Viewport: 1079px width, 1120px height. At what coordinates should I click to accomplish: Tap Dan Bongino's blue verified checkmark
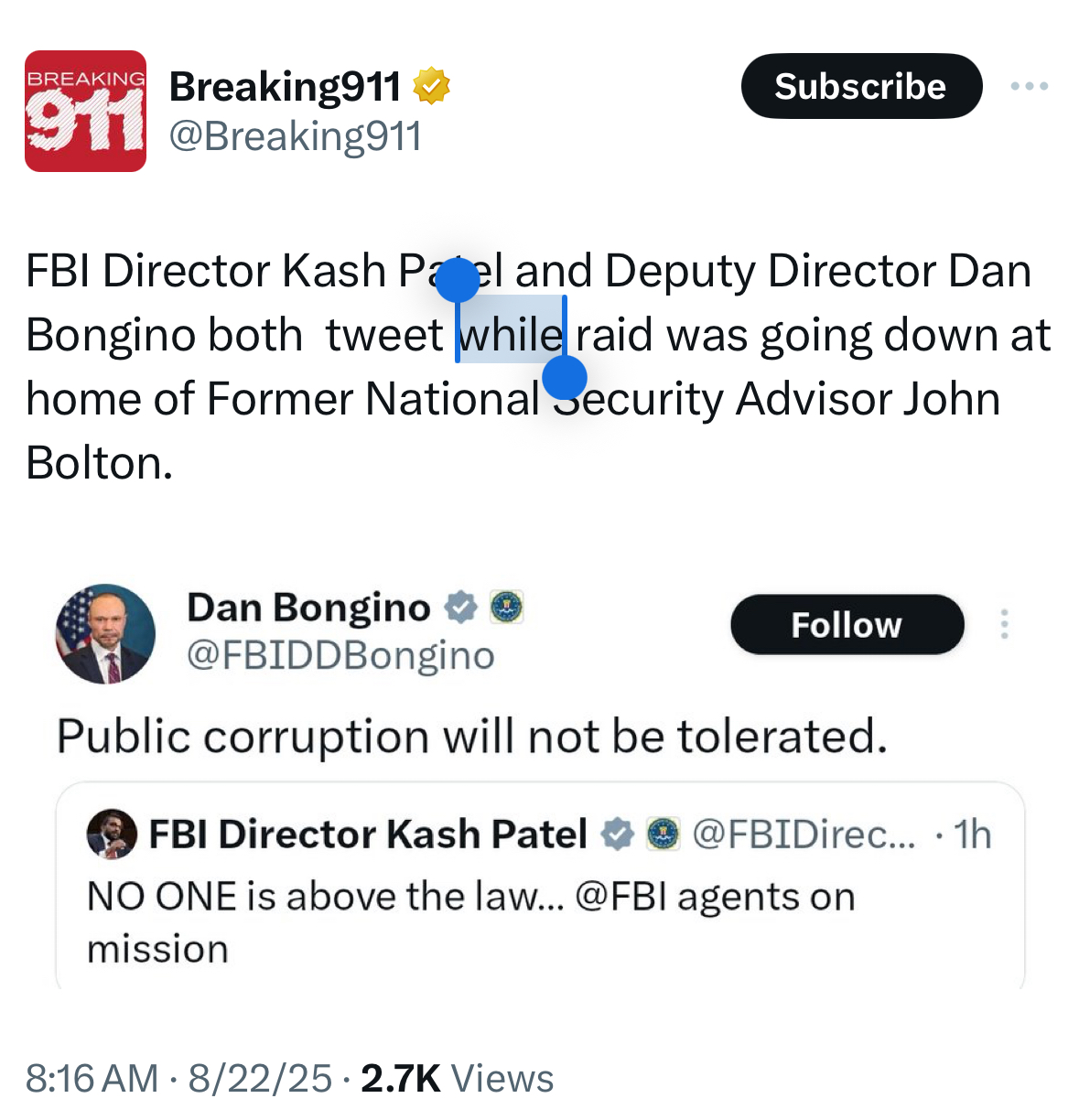tap(461, 607)
